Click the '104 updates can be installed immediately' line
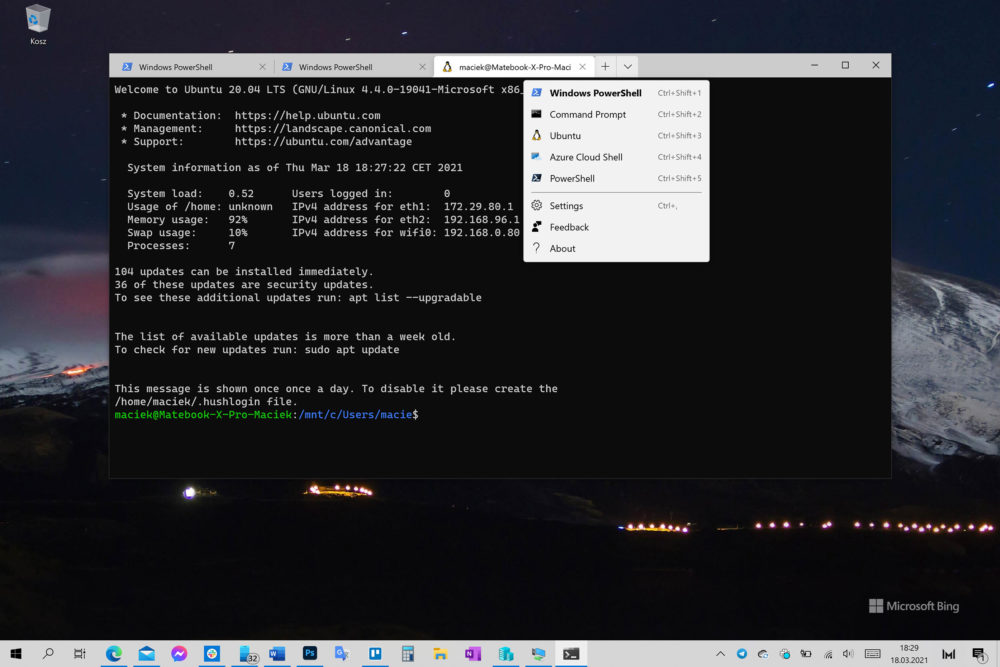 (244, 272)
